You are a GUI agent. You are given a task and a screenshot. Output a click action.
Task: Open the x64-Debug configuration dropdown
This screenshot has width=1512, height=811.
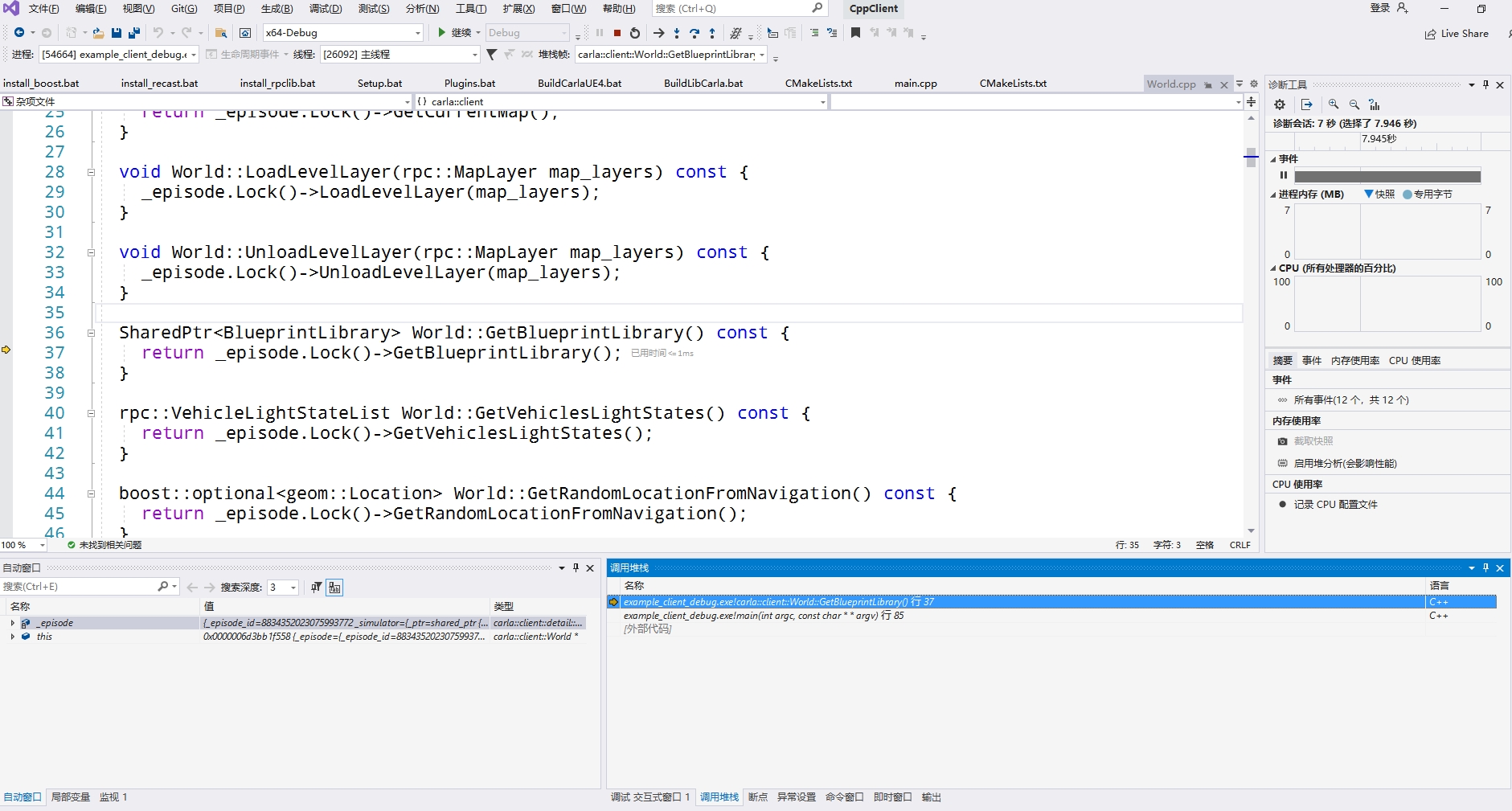(x=417, y=33)
